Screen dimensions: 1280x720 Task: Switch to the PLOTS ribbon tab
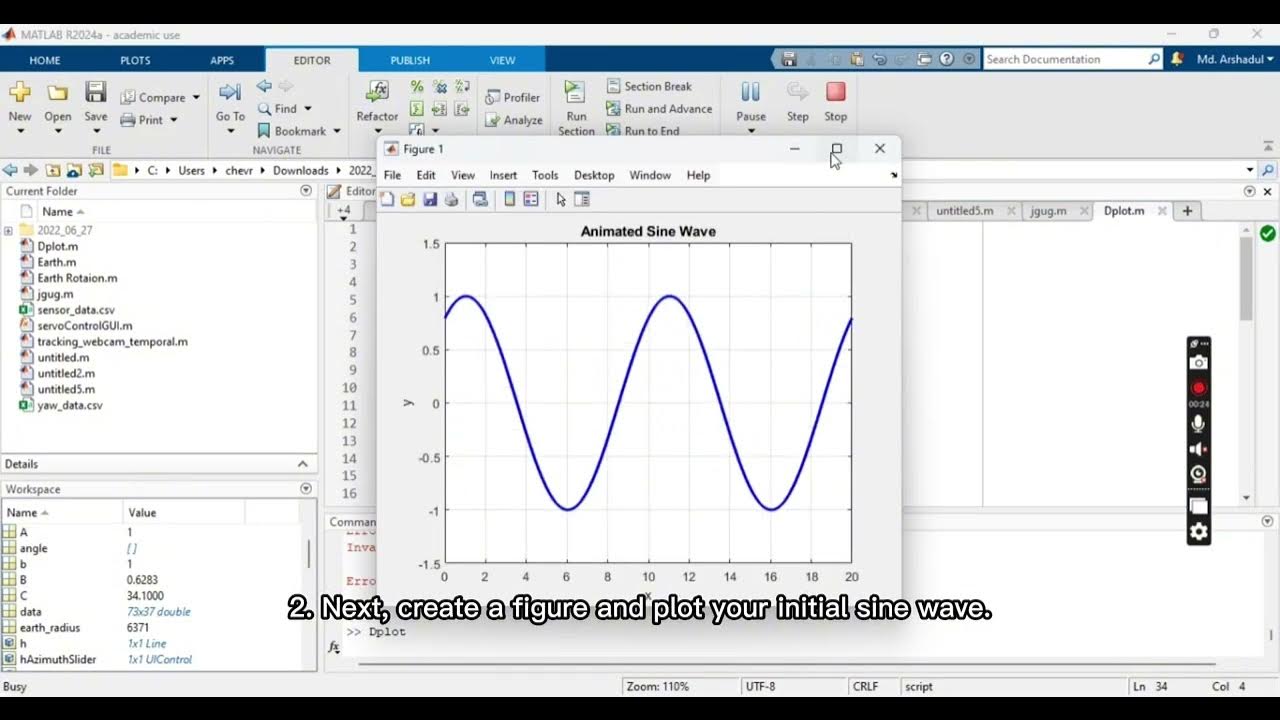135,60
